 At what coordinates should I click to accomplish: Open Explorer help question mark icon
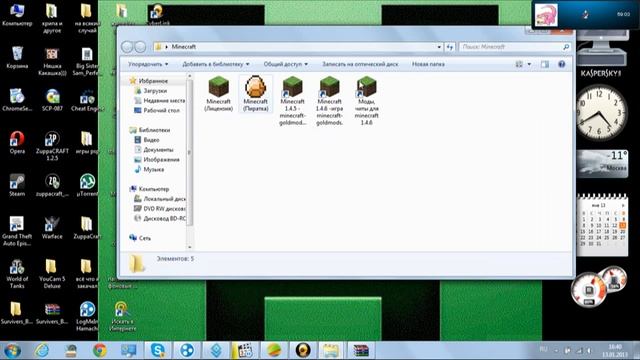click(562, 64)
